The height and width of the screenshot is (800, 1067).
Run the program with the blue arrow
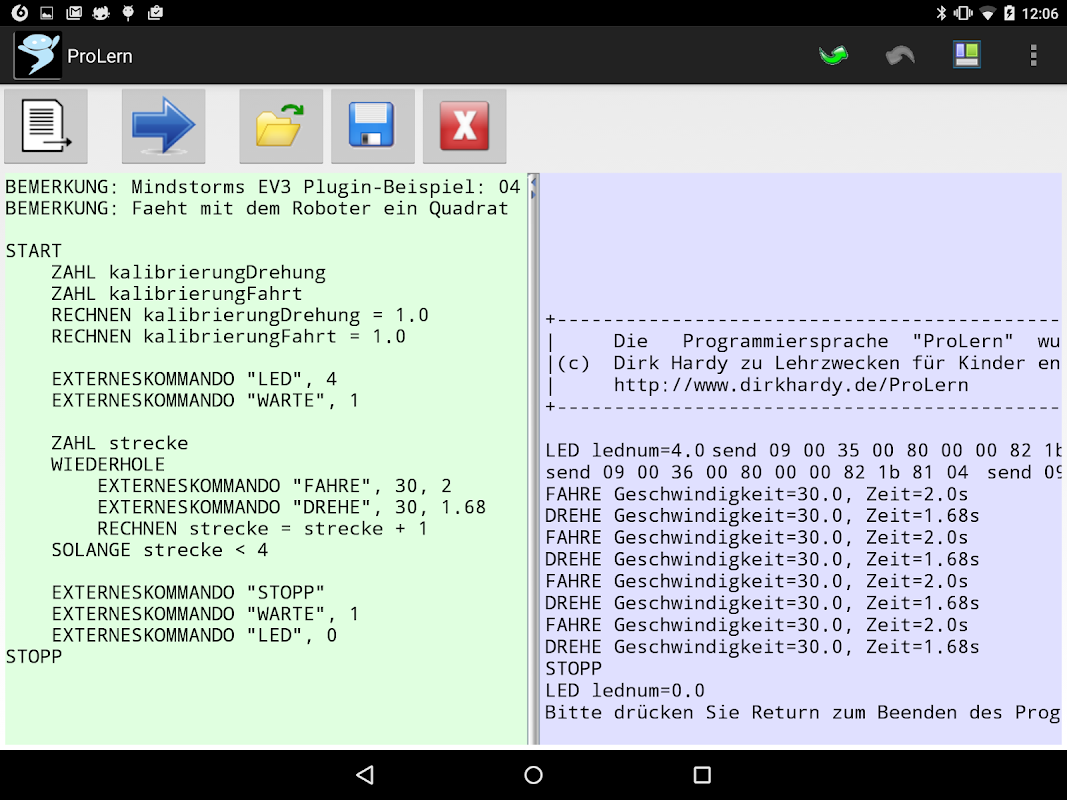[x=163, y=126]
